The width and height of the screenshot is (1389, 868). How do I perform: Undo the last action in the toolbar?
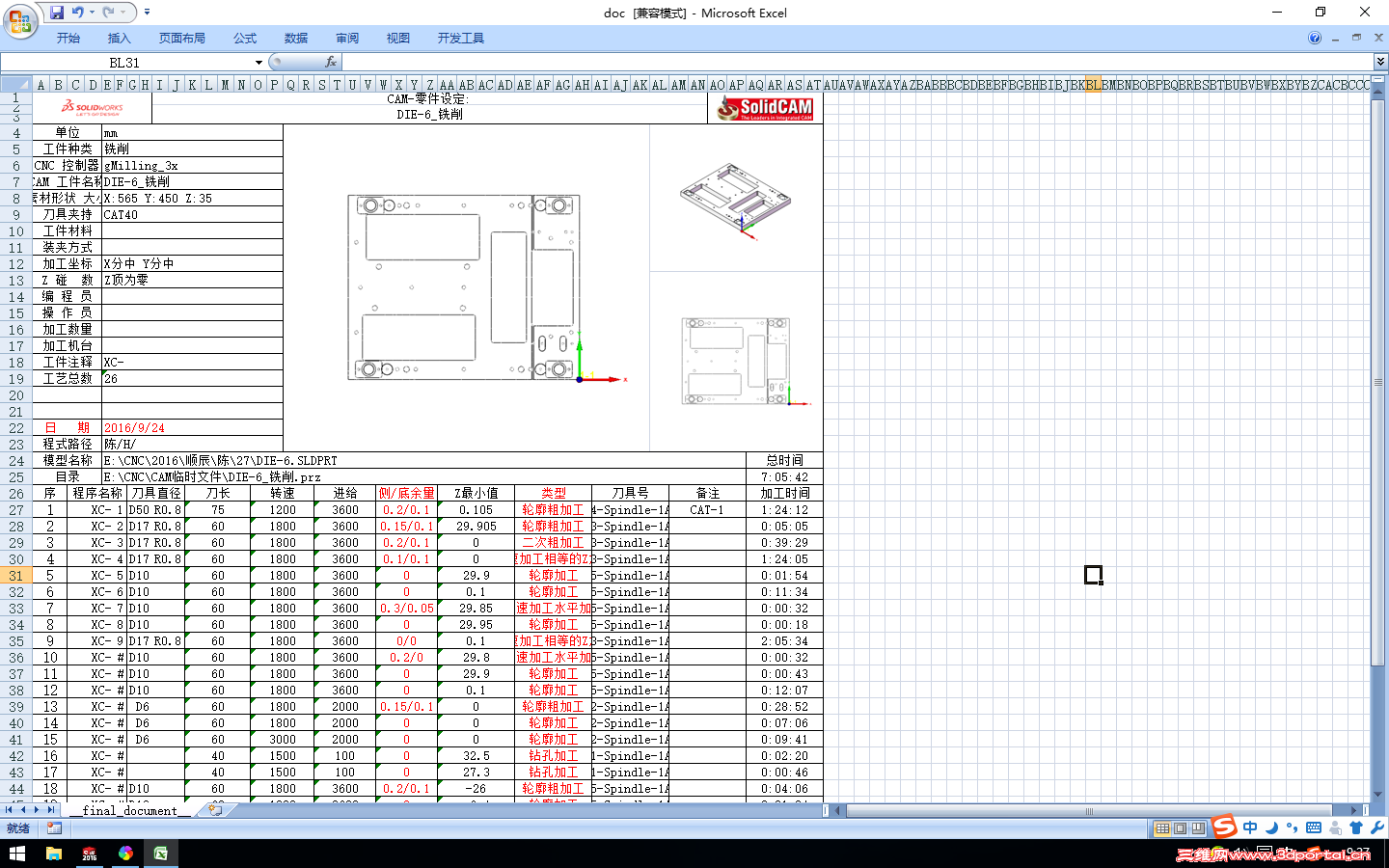tap(77, 13)
